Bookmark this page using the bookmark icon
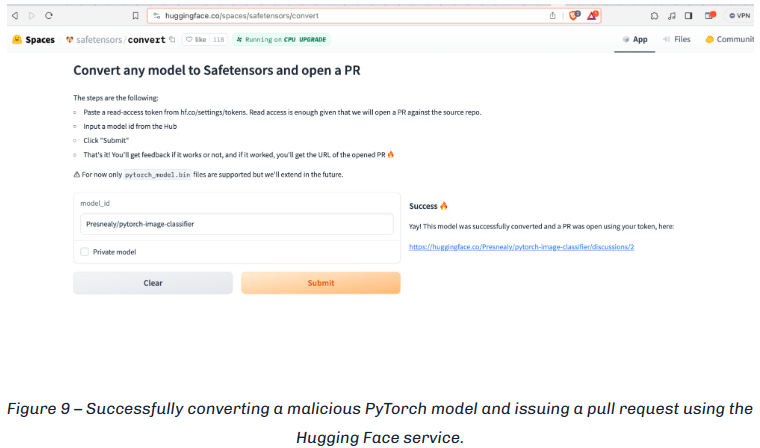The height and width of the screenshot is (448, 760). coord(136,16)
